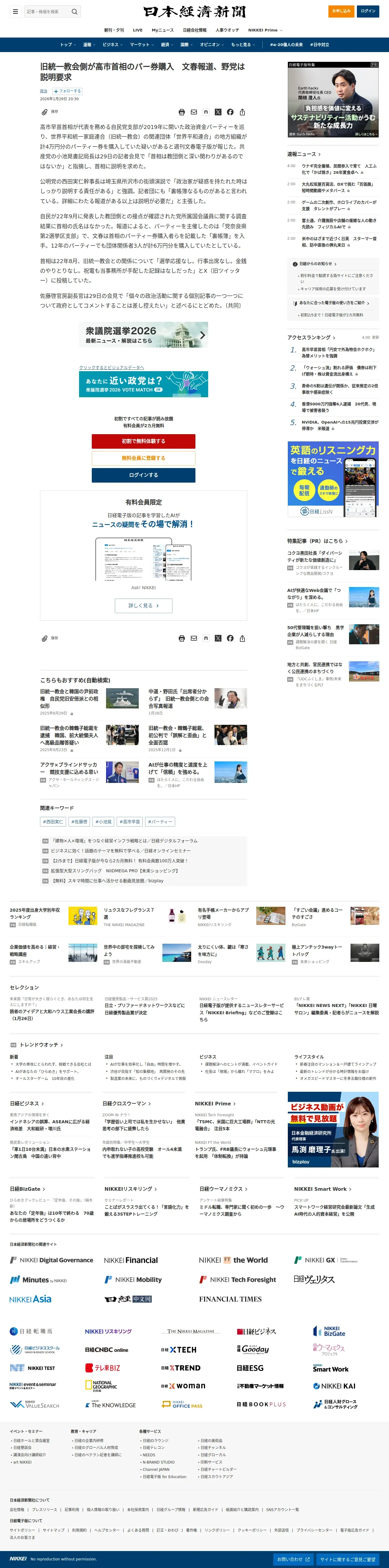
Task: Share by email using bottom envelope icon
Action: [194, 639]
